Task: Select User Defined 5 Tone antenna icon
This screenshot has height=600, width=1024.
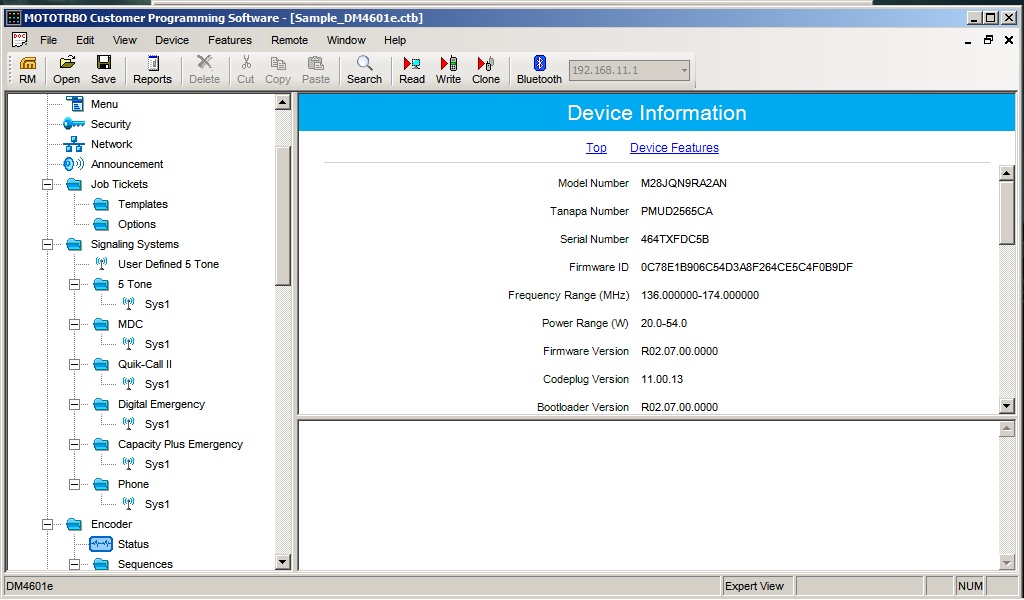Action: (101, 264)
